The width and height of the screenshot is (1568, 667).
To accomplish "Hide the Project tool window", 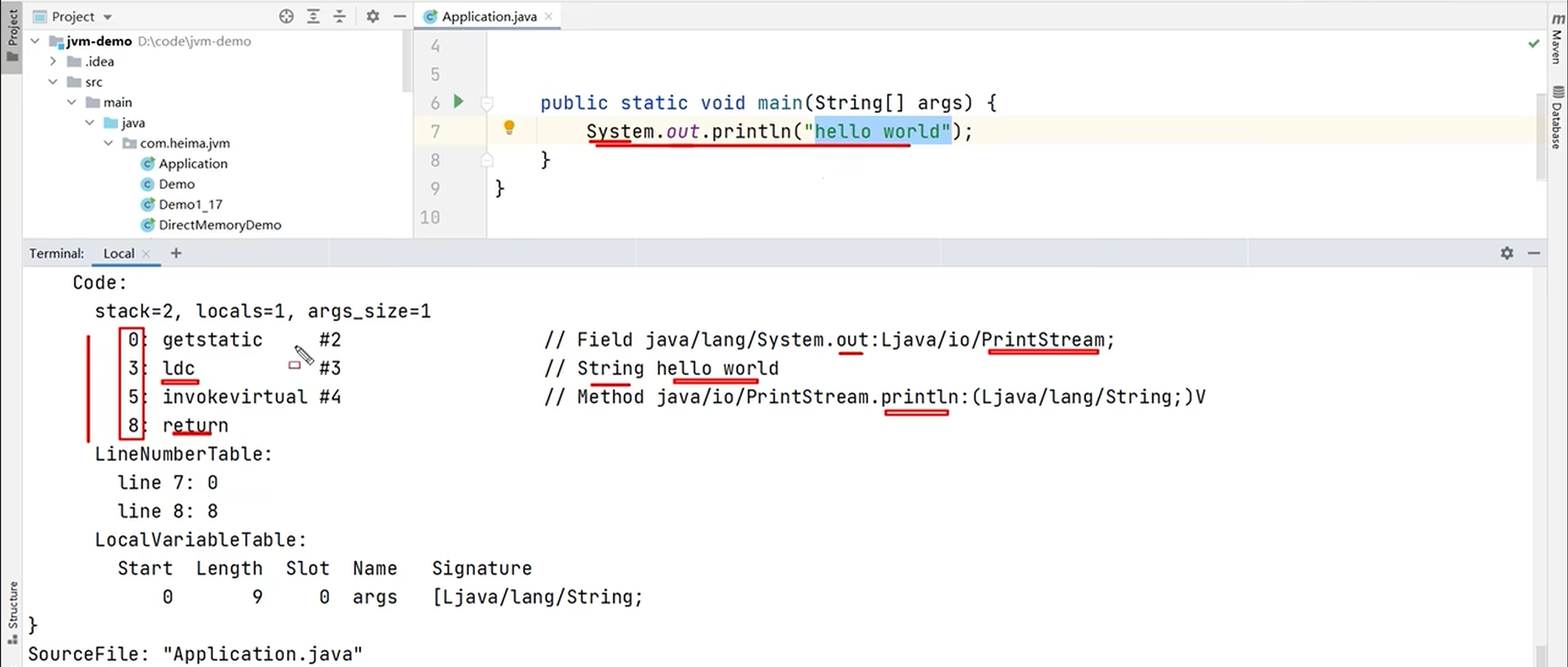I will tap(399, 16).
